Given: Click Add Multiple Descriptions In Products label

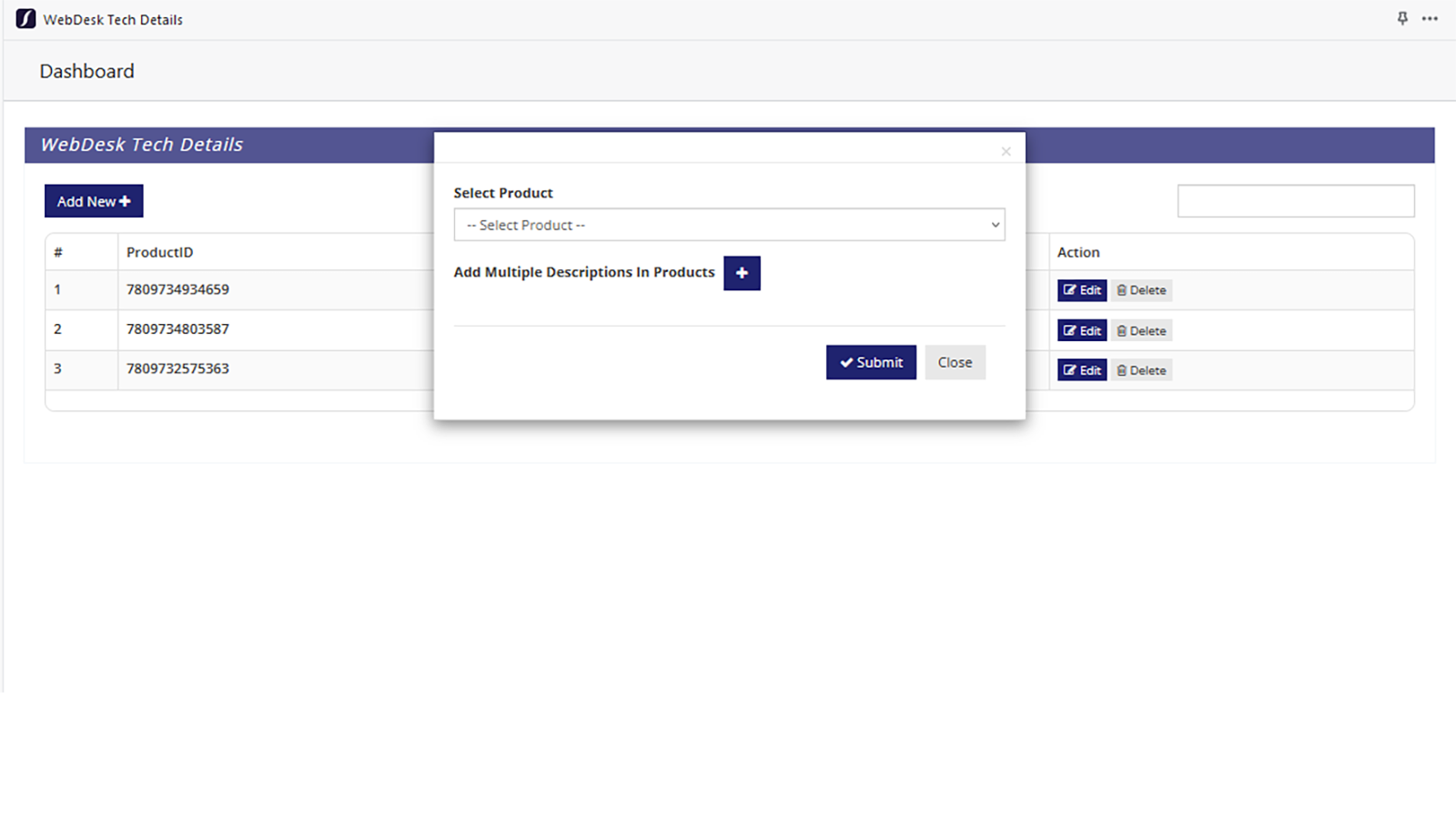Looking at the screenshot, I should [584, 272].
